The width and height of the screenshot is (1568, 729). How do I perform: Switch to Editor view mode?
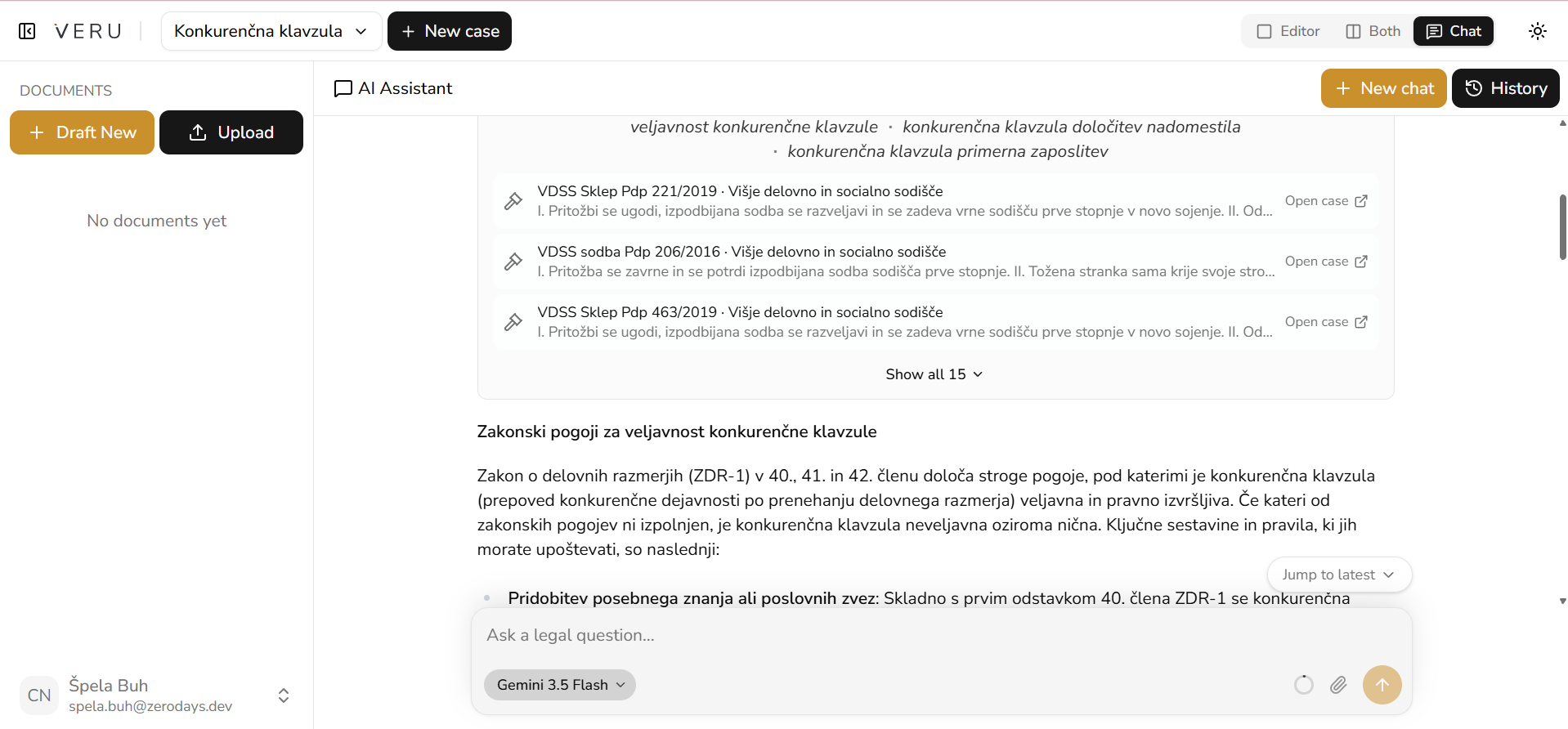coord(1288,31)
